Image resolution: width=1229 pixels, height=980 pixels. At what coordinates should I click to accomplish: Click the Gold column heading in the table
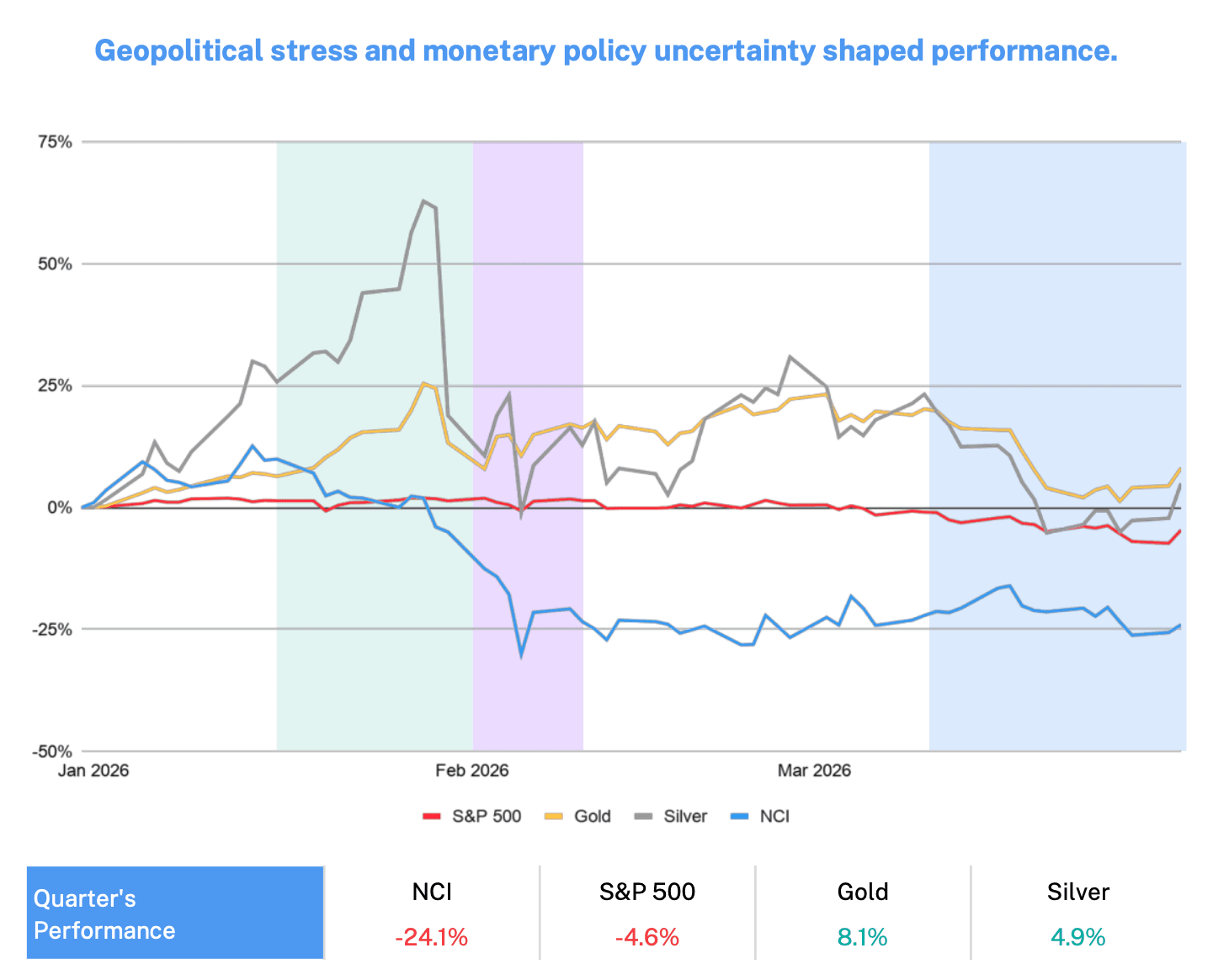point(862,892)
